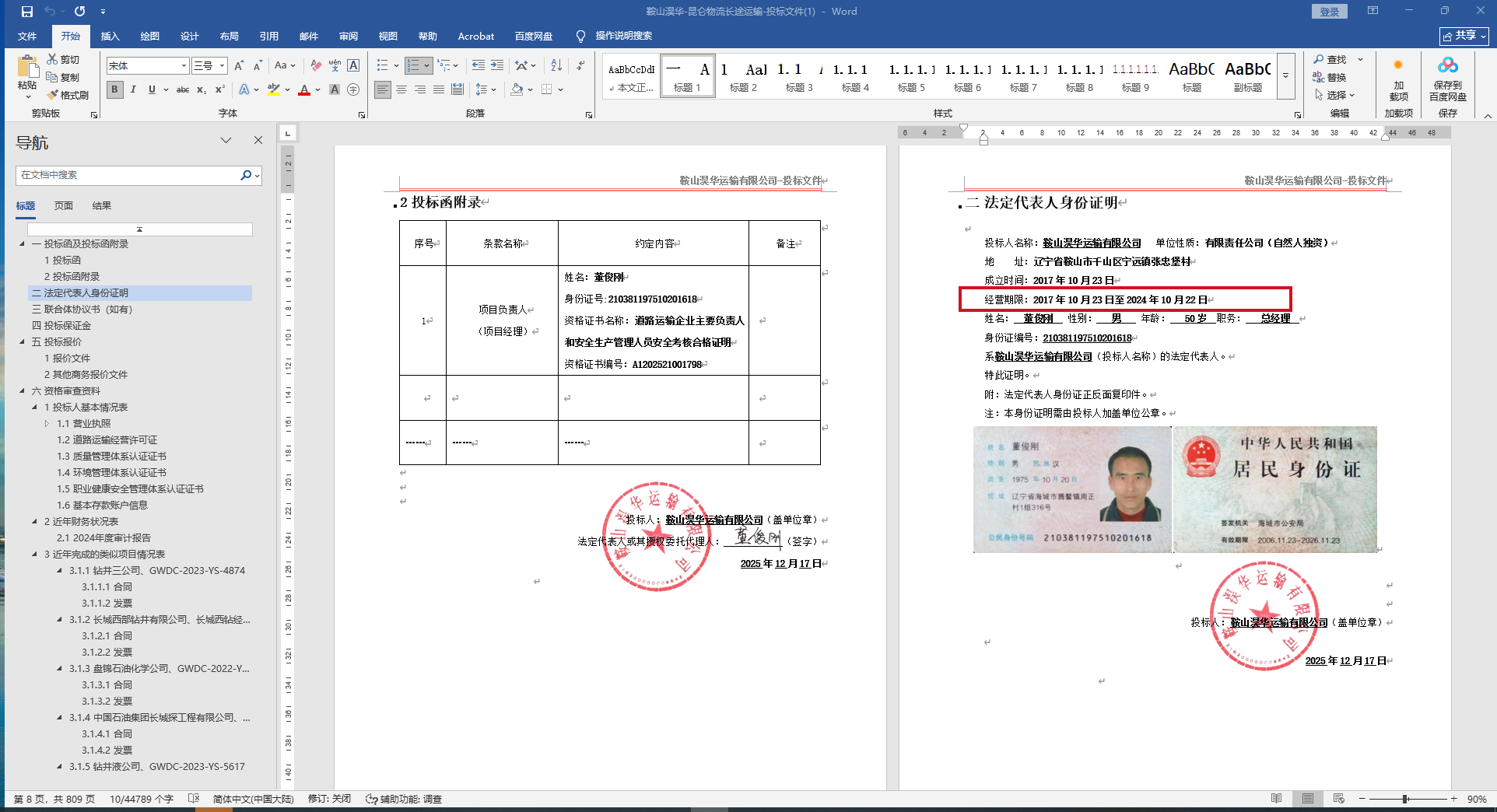Toggle 修订 track changes in status bar
The width and height of the screenshot is (1497, 812).
tap(329, 799)
